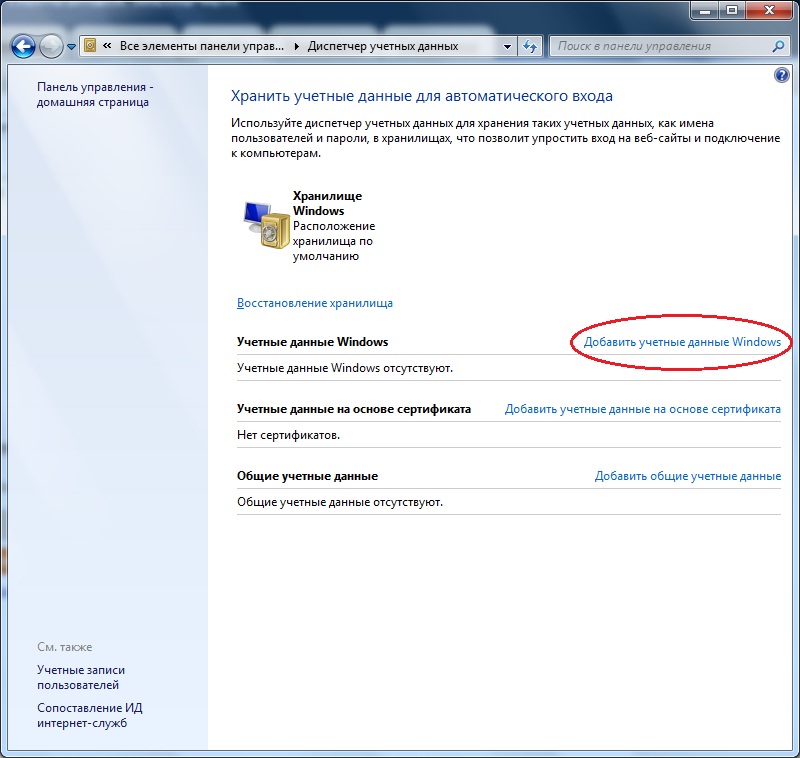Open the address bar history dropdown
The height and width of the screenshot is (758, 800).
pos(507,46)
